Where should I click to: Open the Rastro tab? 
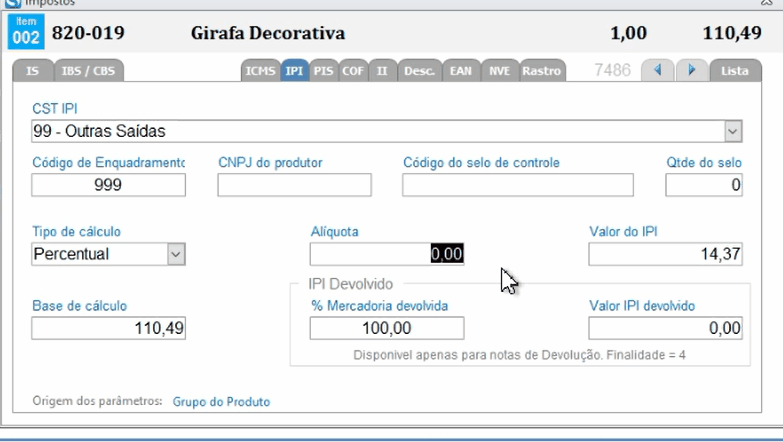point(541,71)
